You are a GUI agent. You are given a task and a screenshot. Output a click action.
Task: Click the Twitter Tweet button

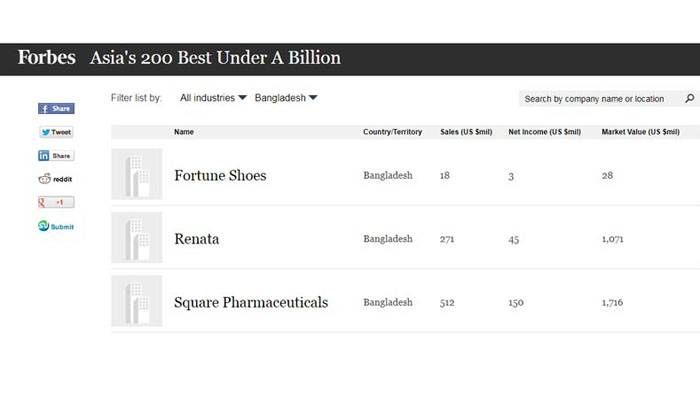click(56, 132)
